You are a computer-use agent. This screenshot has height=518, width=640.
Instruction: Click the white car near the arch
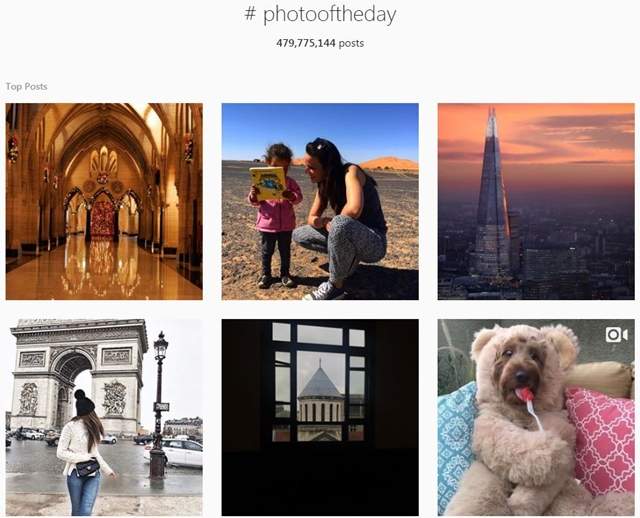[174, 452]
